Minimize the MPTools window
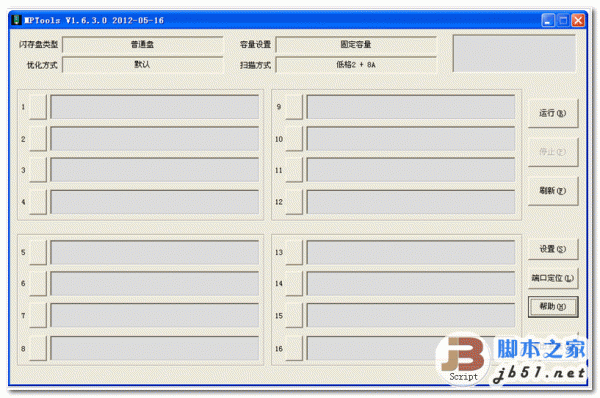The image size is (600, 398). [x=548, y=20]
